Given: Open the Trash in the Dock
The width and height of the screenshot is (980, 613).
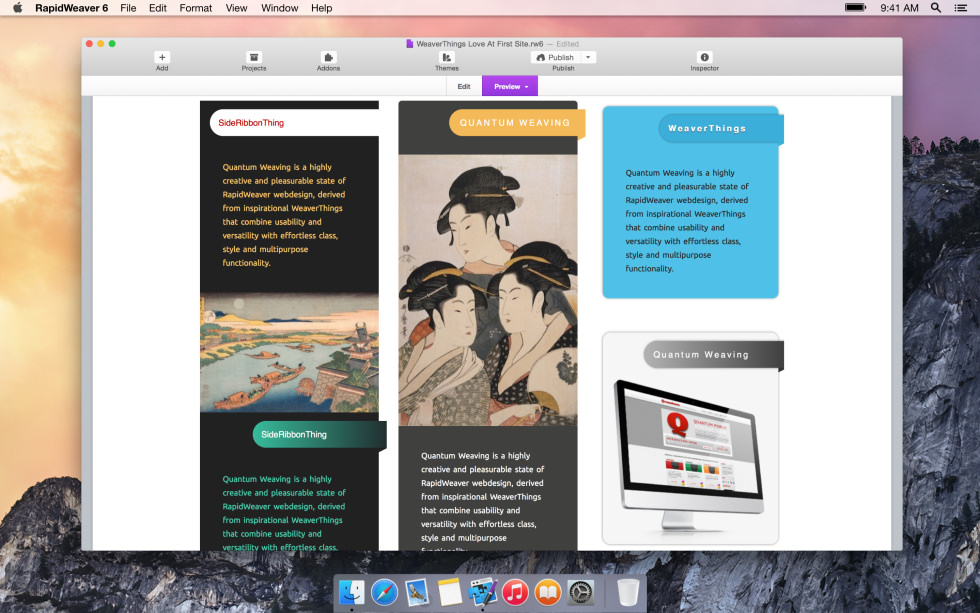Looking at the screenshot, I should (628, 592).
